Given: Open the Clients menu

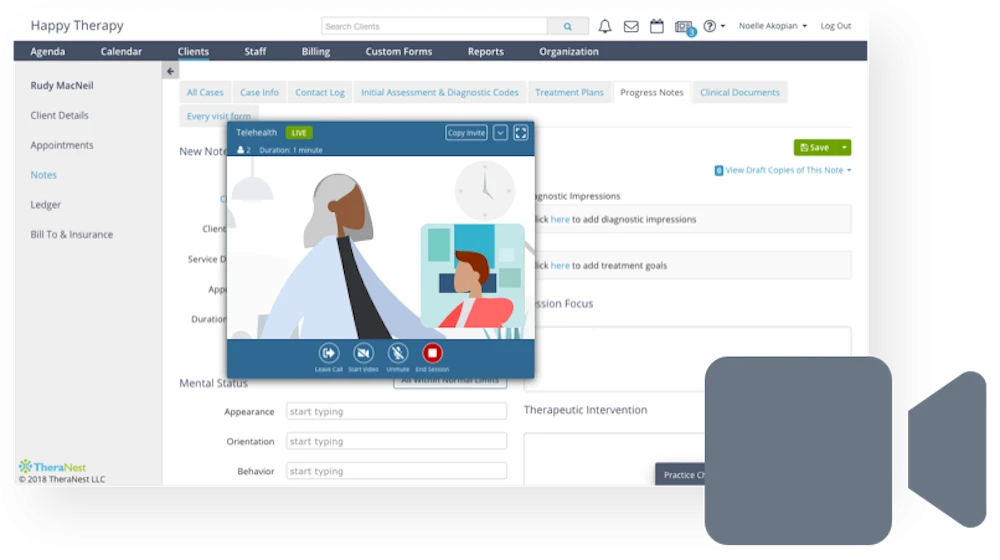Looking at the screenshot, I should (x=193, y=52).
